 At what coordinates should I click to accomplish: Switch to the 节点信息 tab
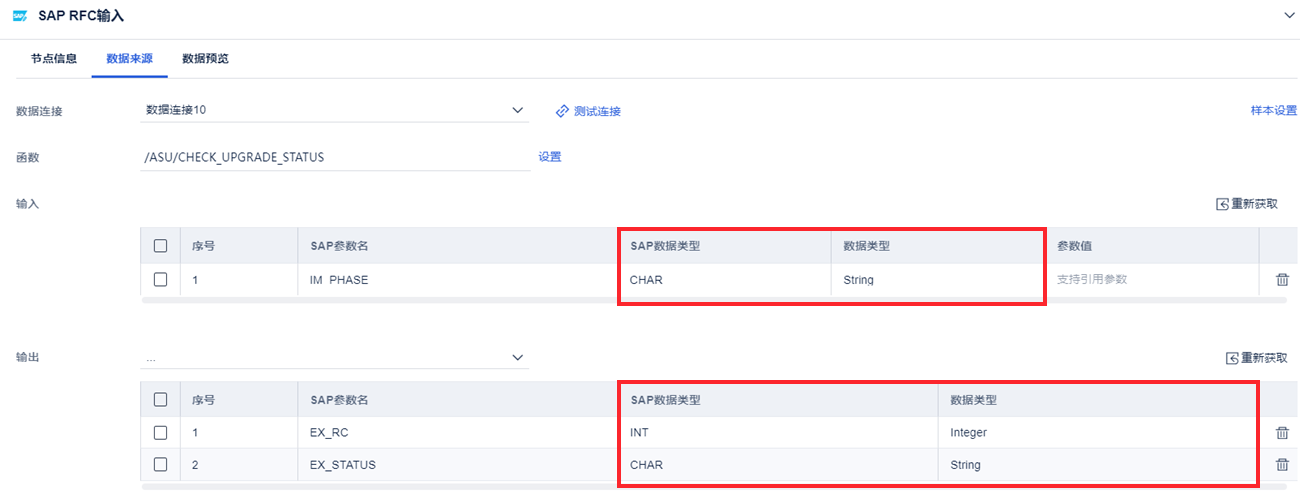pyautogui.click(x=54, y=59)
